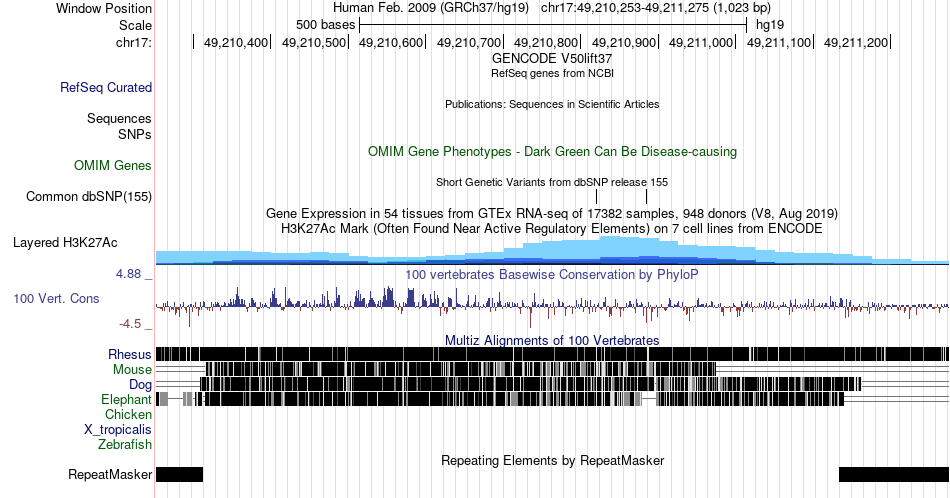950x498 pixels.
Task: Click the 49,210,600 ruler position
Action: 391,42
